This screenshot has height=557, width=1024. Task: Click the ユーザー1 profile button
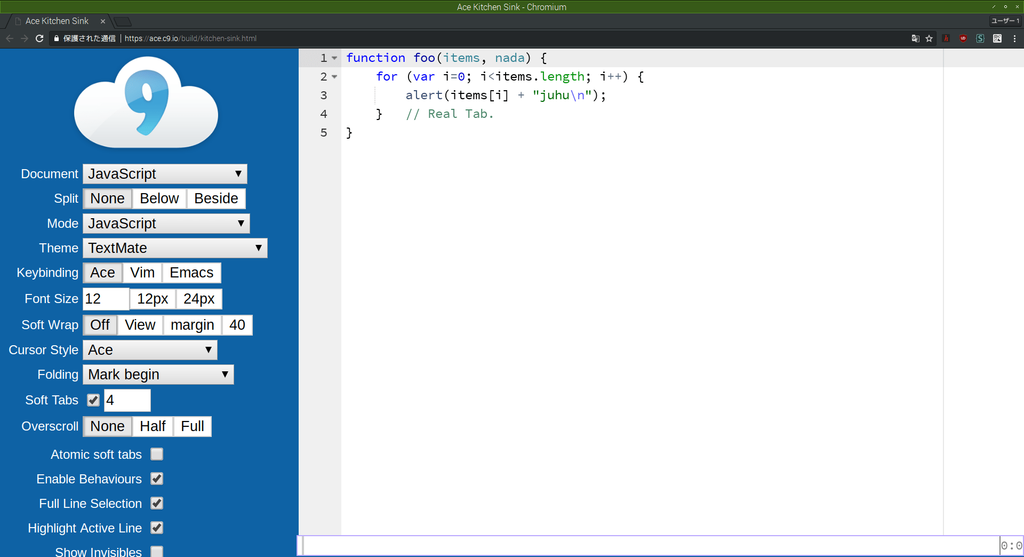pos(1006,21)
